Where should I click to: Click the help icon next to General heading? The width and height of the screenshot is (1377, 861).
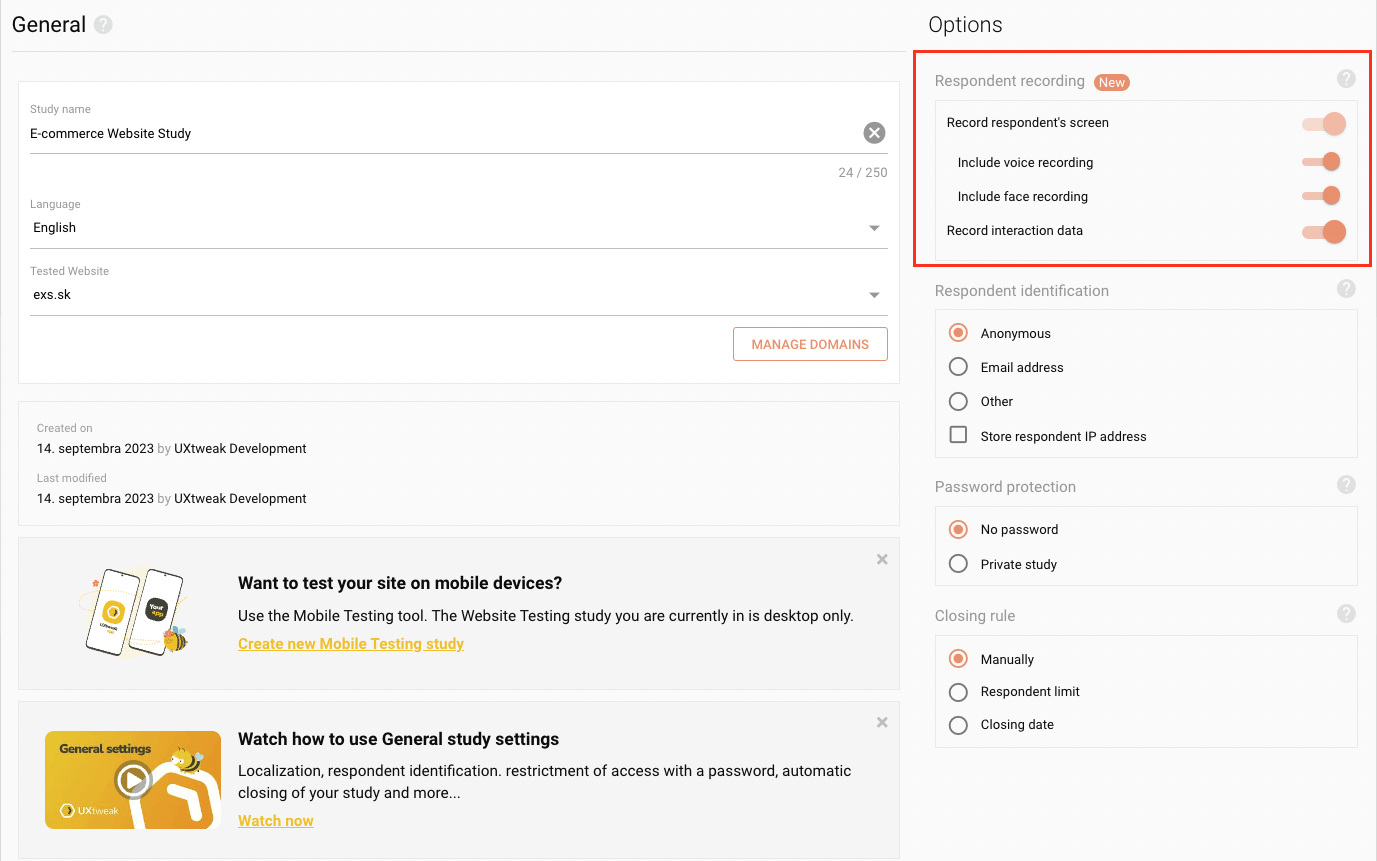pyautogui.click(x=103, y=25)
